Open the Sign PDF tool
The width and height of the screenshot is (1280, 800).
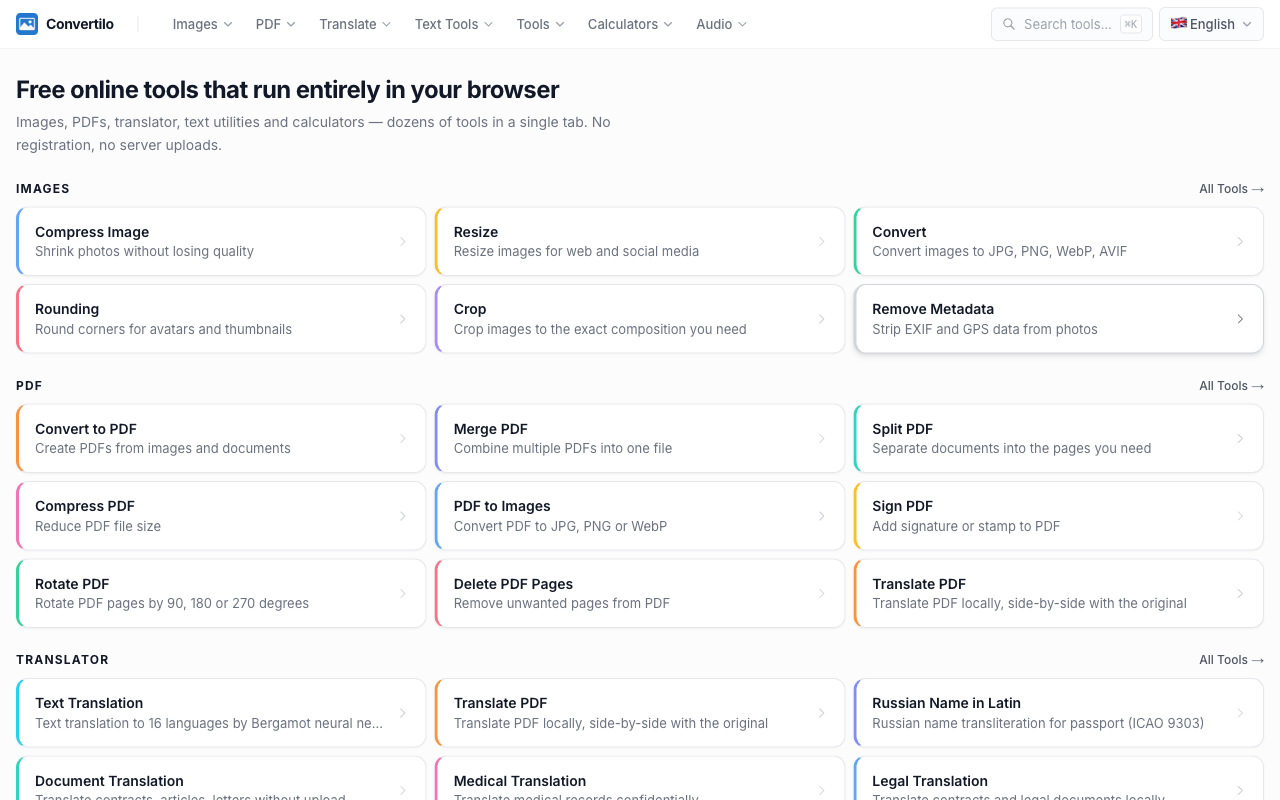1059,516
